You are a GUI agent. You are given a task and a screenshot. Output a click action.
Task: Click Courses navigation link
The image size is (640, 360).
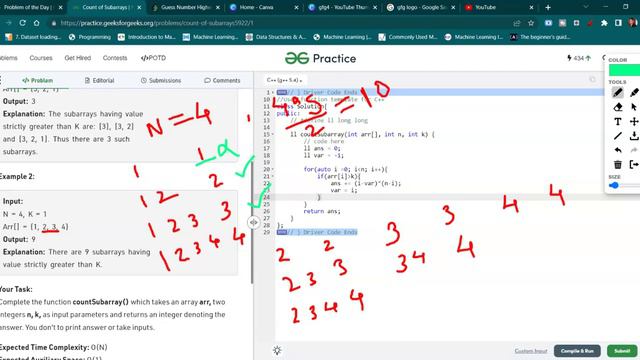pos(41,58)
